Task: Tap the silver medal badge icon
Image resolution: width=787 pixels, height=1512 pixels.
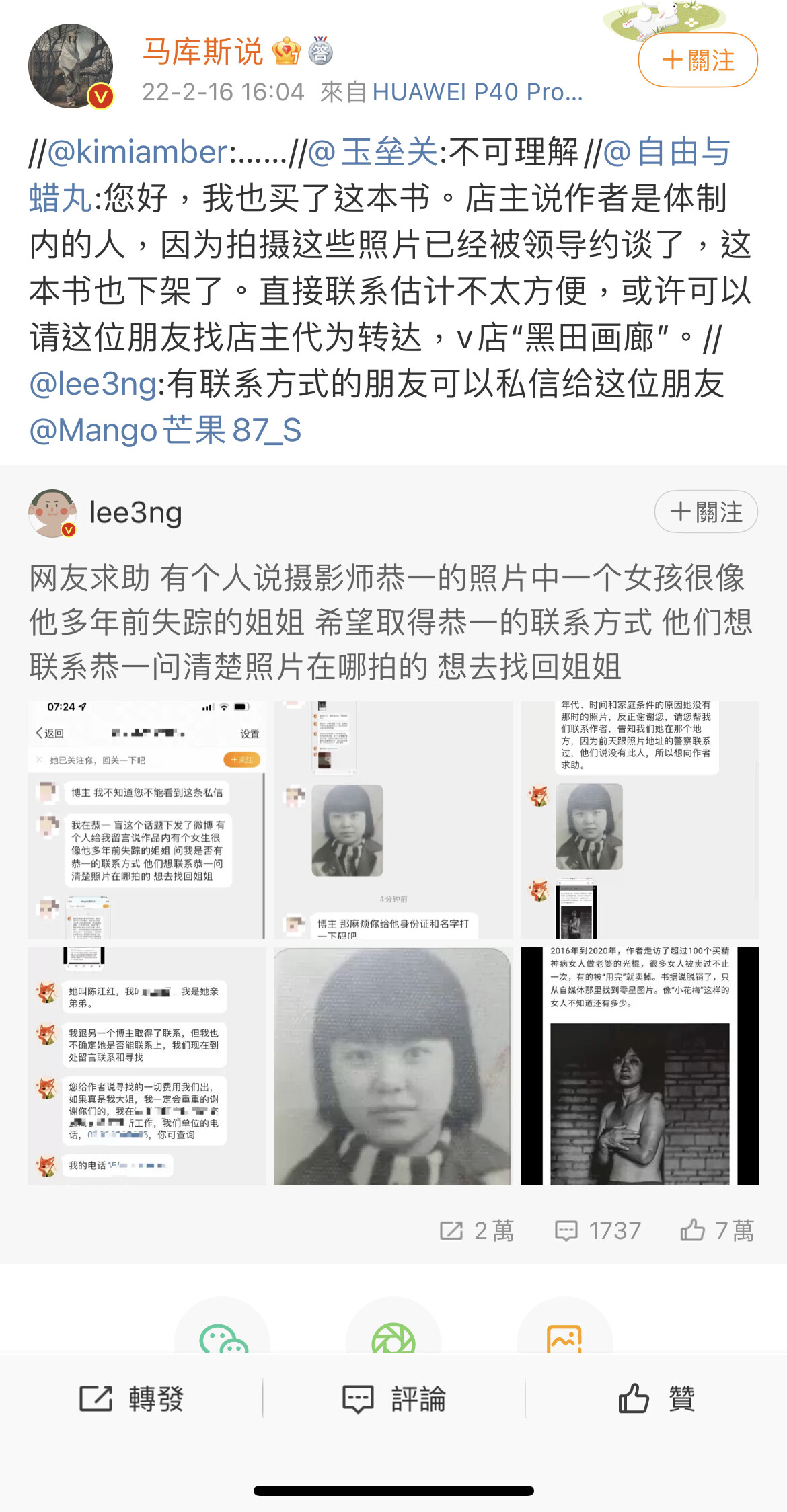Action: [320, 51]
